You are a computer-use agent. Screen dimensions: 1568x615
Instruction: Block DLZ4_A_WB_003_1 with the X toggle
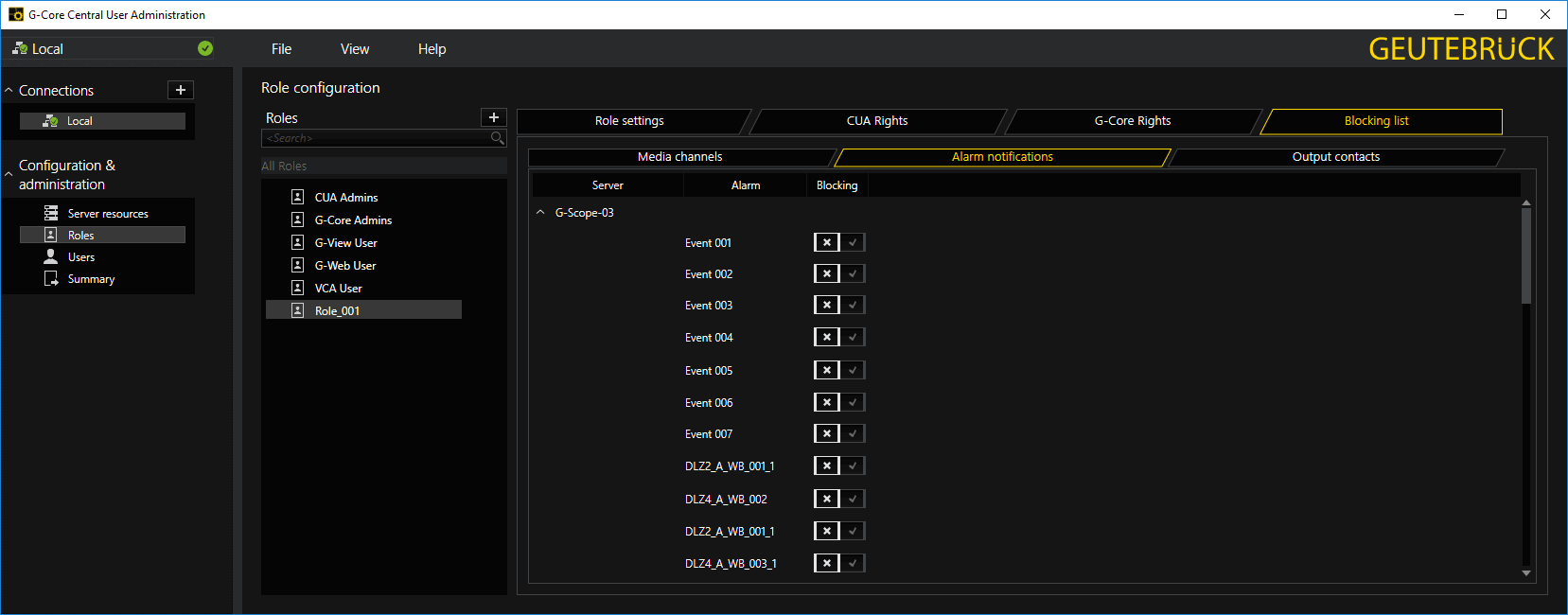pos(827,563)
